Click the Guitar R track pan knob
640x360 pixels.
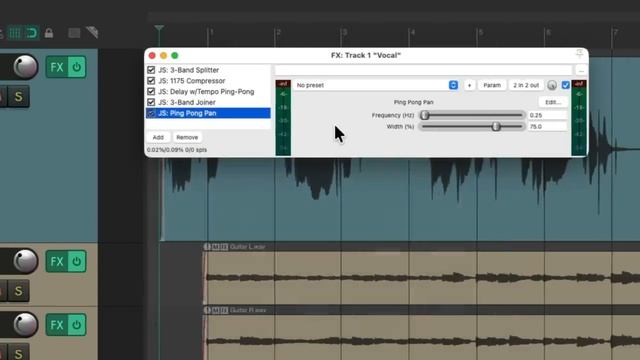(25, 324)
